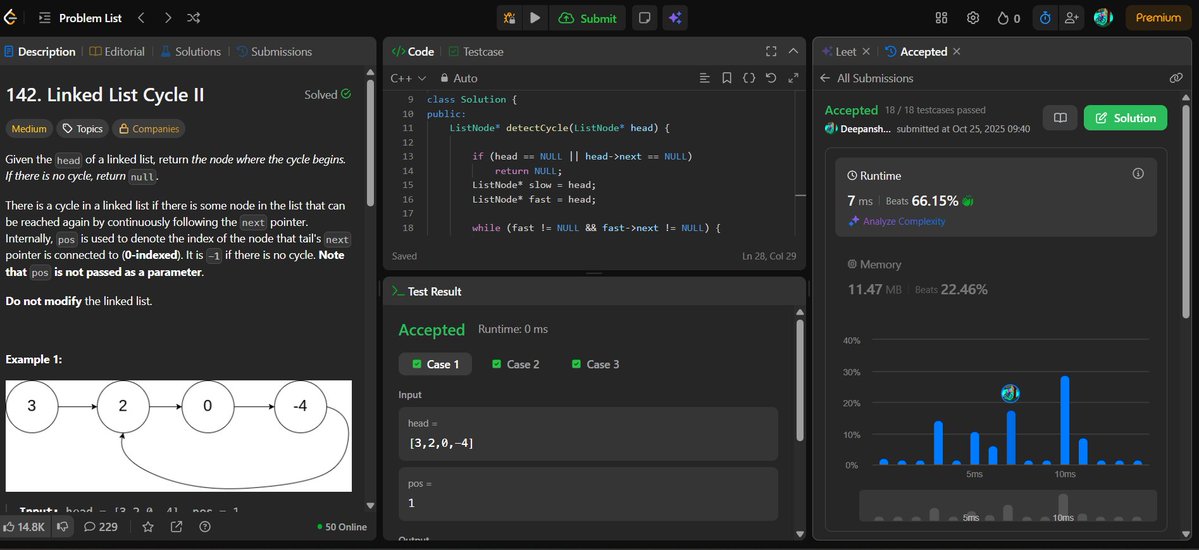
Task: Click the streak flame counter
Action: click(x=1009, y=18)
